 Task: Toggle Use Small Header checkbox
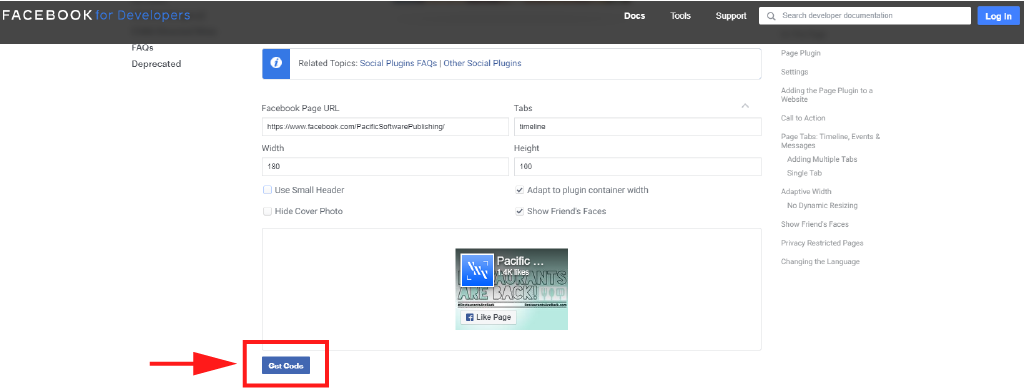[267, 190]
